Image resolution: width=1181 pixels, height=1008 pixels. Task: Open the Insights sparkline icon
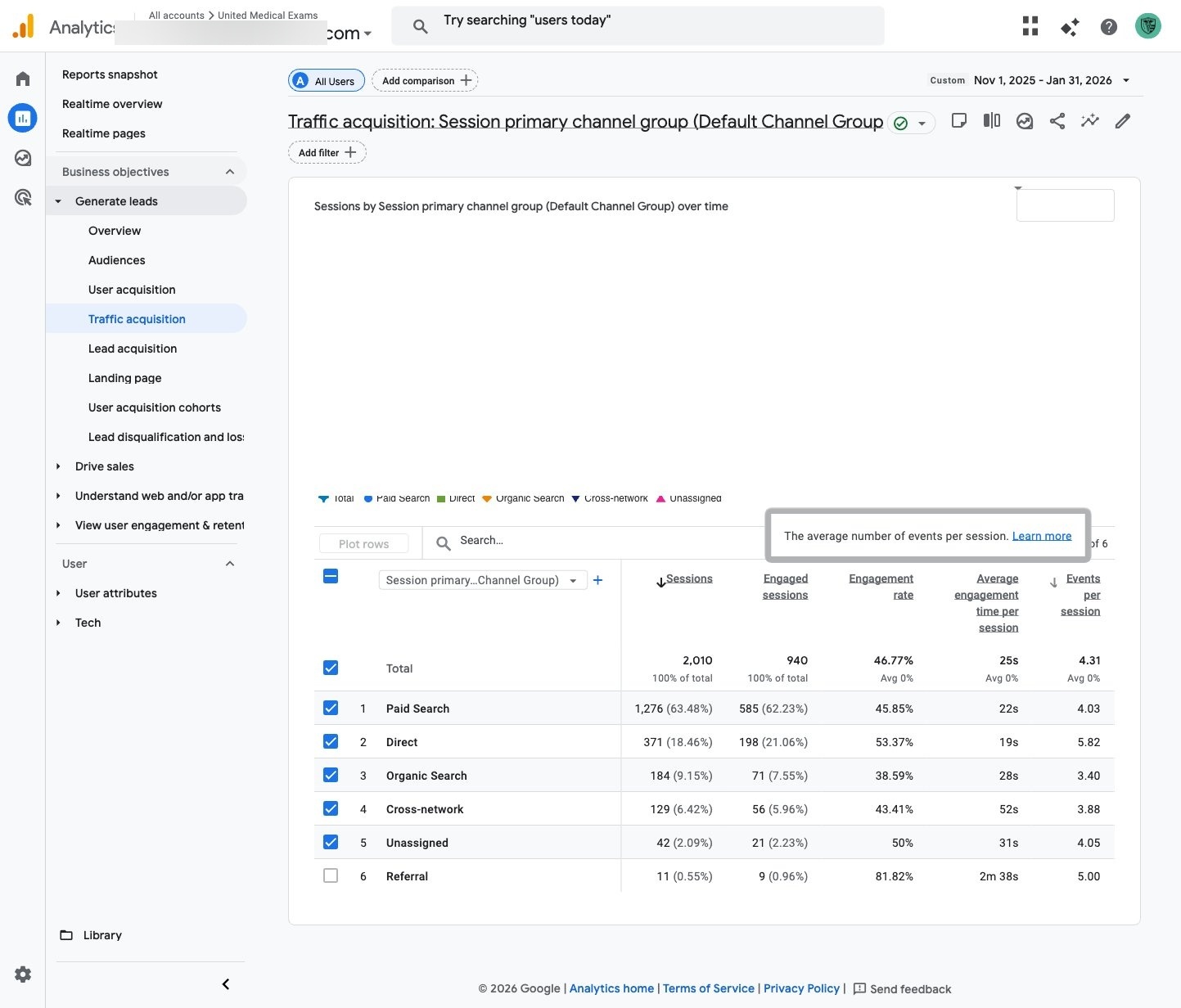1089,121
